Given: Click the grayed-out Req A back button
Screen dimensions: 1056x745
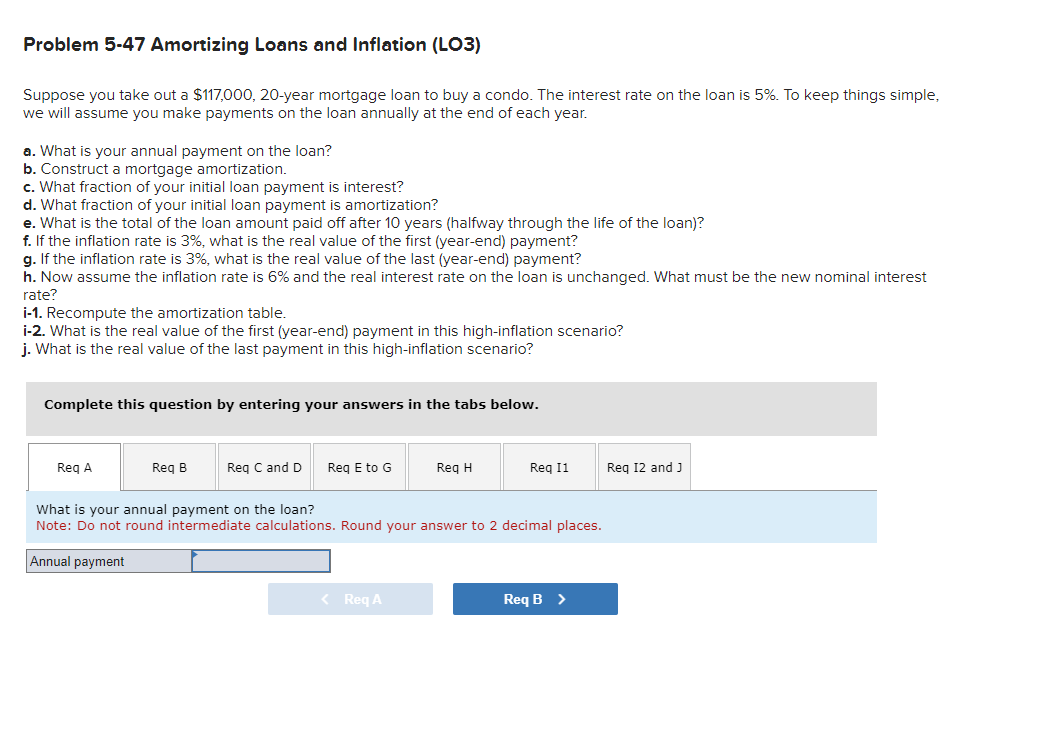Looking at the screenshot, I should click(350, 598).
